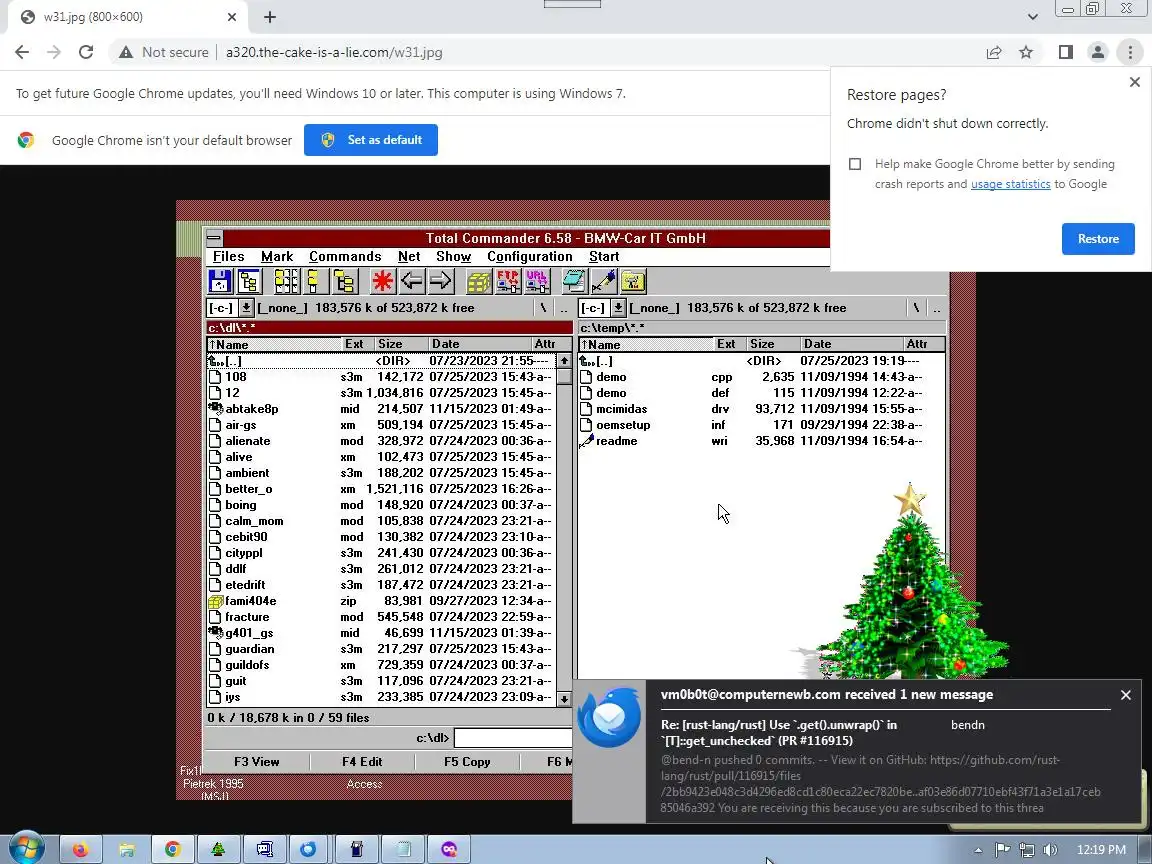Expand Chrome tab search chevron
Viewport: 1152px width, 864px height.
[x=1032, y=17]
